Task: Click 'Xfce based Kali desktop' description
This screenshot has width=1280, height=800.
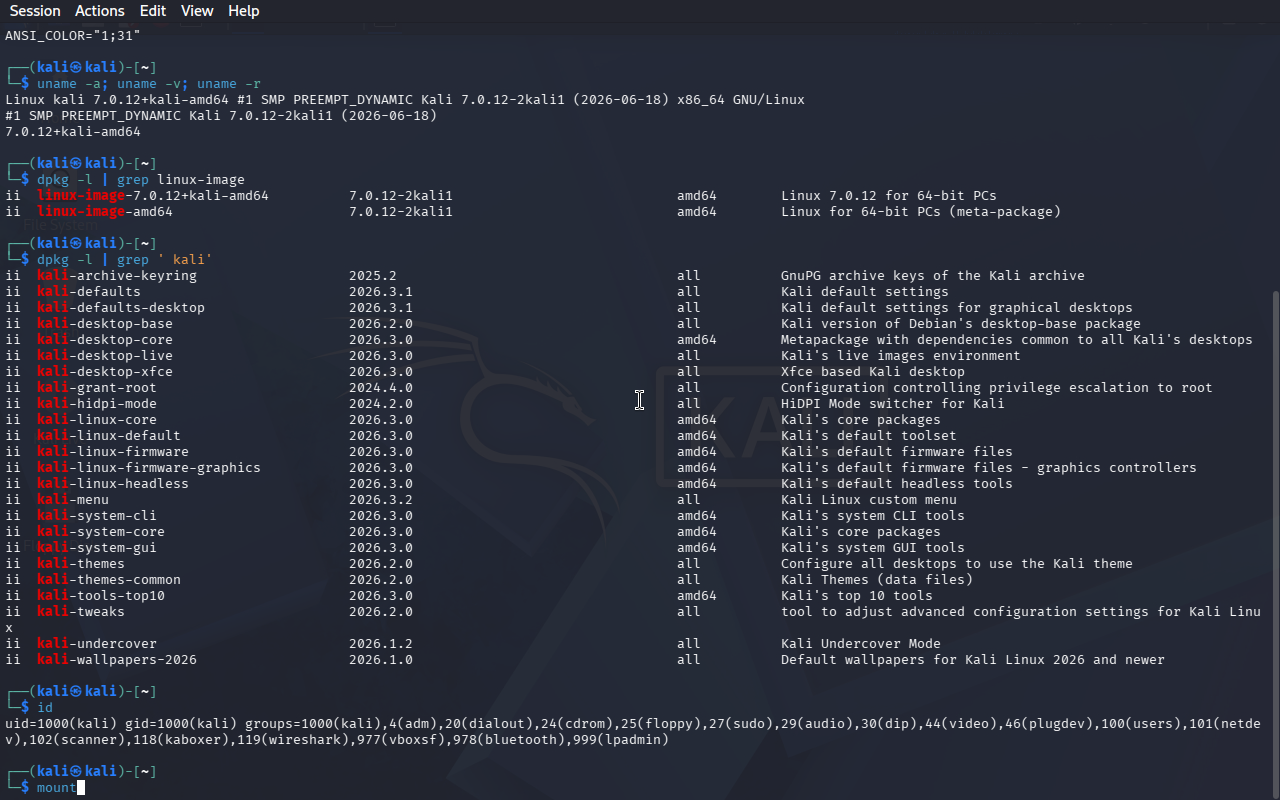Action: (873, 372)
